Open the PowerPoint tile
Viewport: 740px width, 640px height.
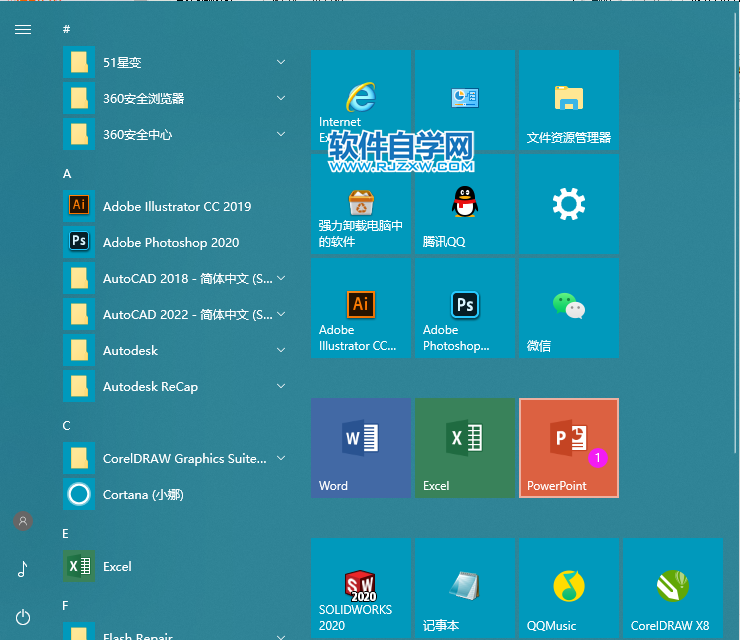click(568, 447)
